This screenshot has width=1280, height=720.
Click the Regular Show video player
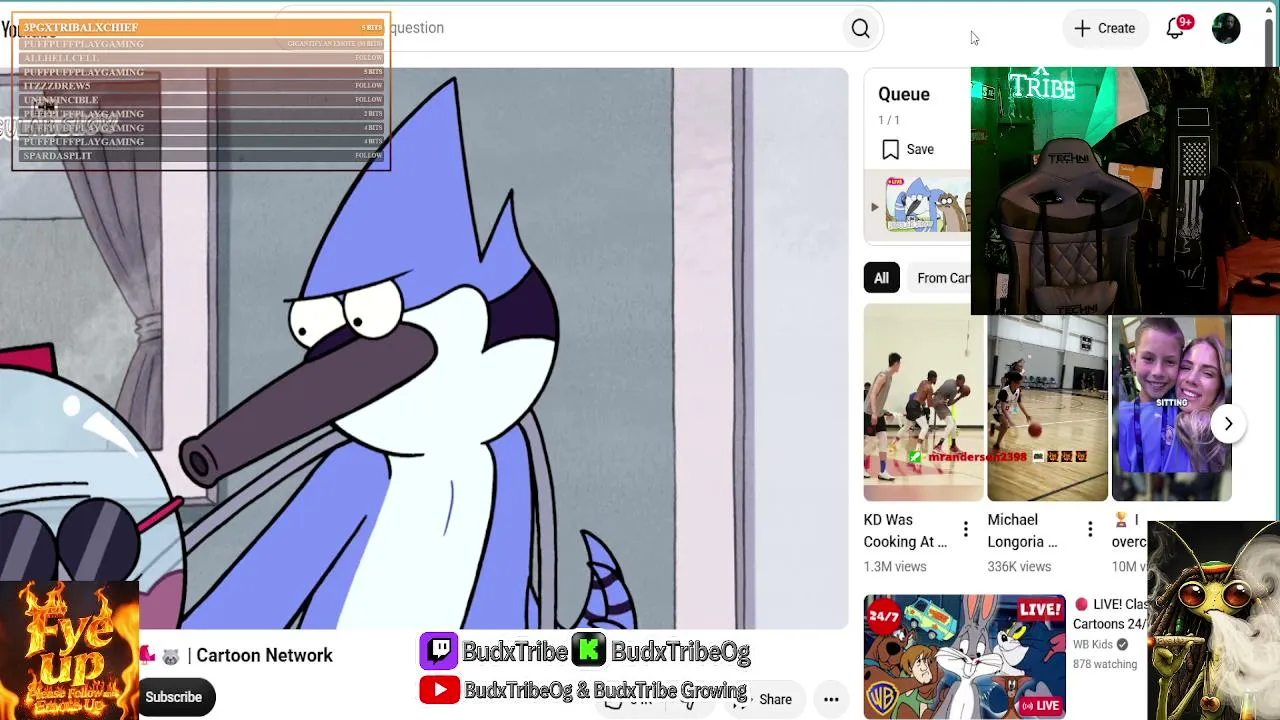coord(424,348)
